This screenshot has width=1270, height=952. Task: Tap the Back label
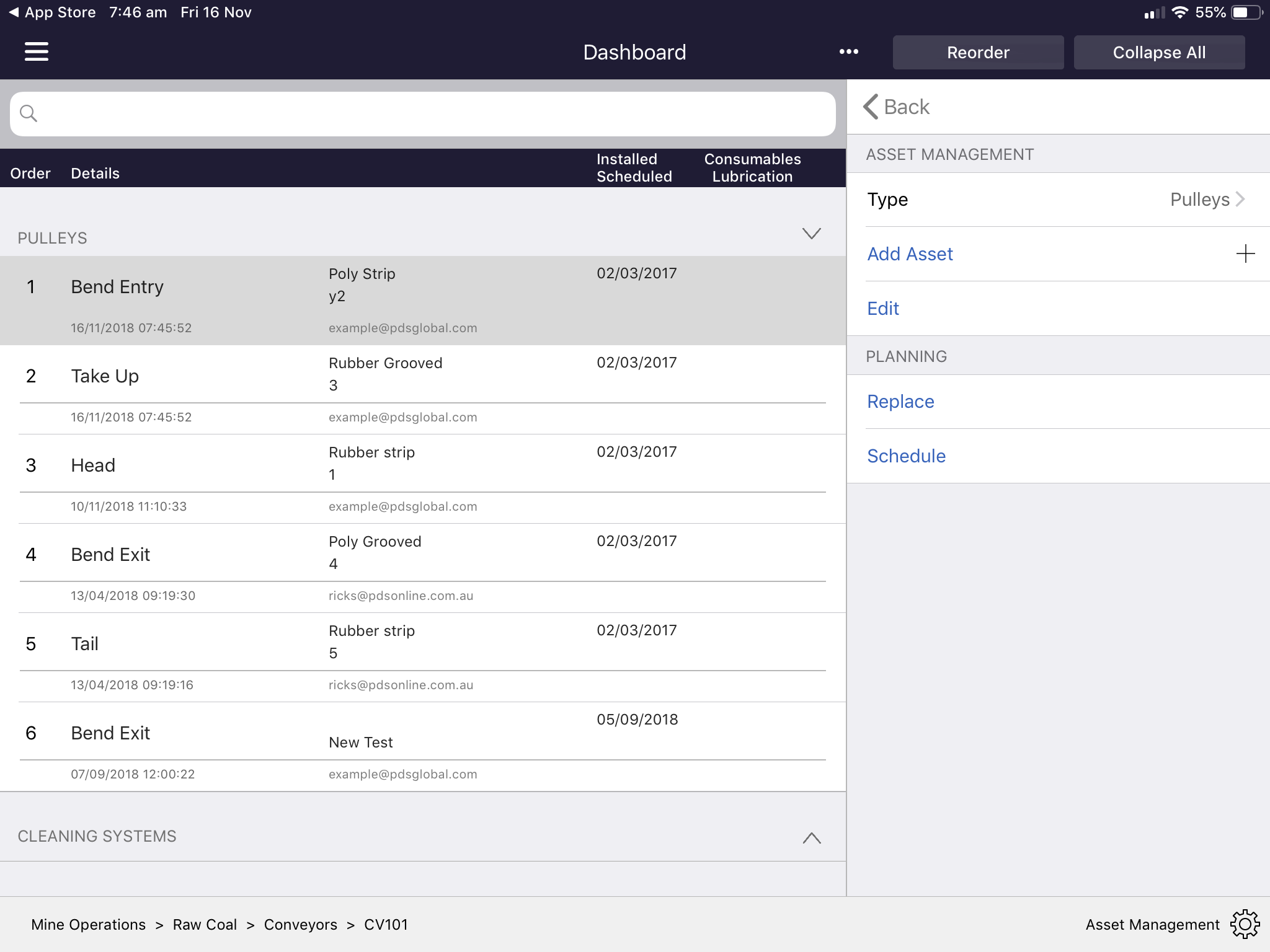[906, 107]
